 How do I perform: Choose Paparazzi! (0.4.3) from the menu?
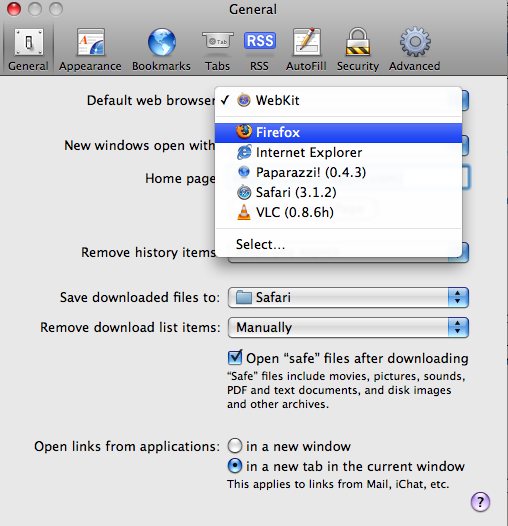click(339, 172)
